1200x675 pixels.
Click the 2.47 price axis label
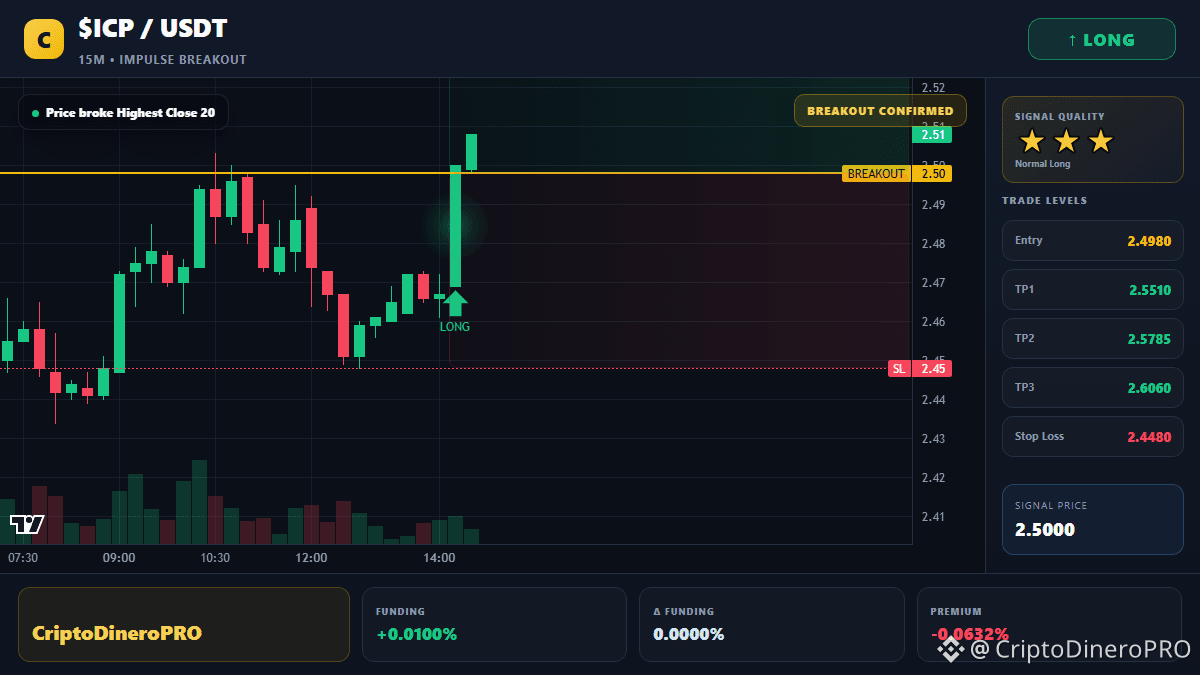pyautogui.click(x=934, y=283)
